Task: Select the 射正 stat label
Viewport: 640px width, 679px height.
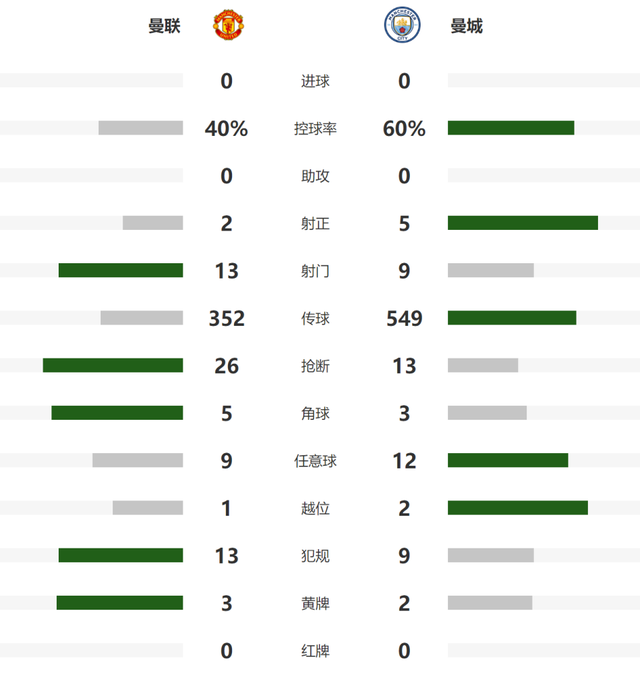Action: click(315, 224)
